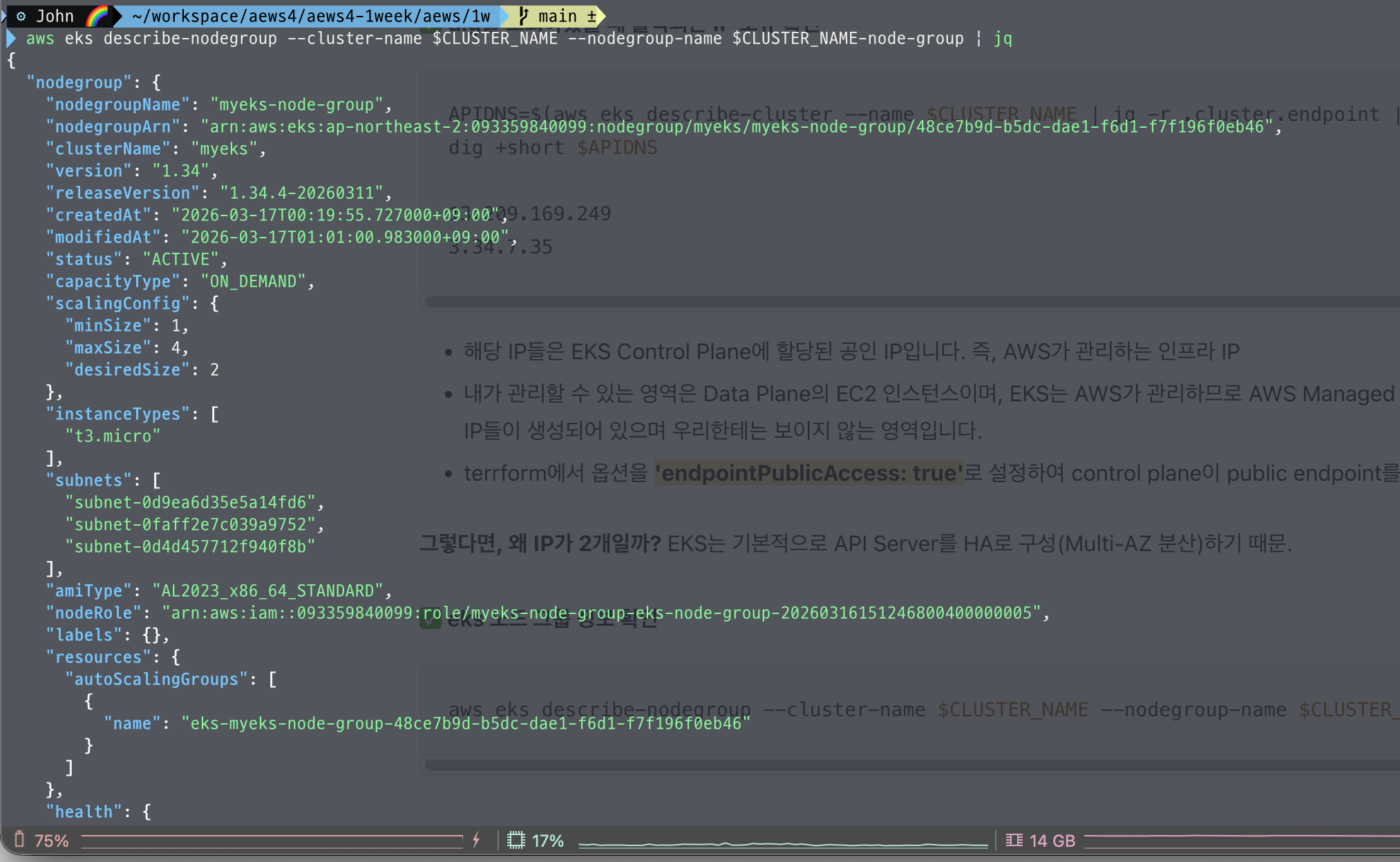Click the blue prompt arrow before the aws command

[10, 39]
